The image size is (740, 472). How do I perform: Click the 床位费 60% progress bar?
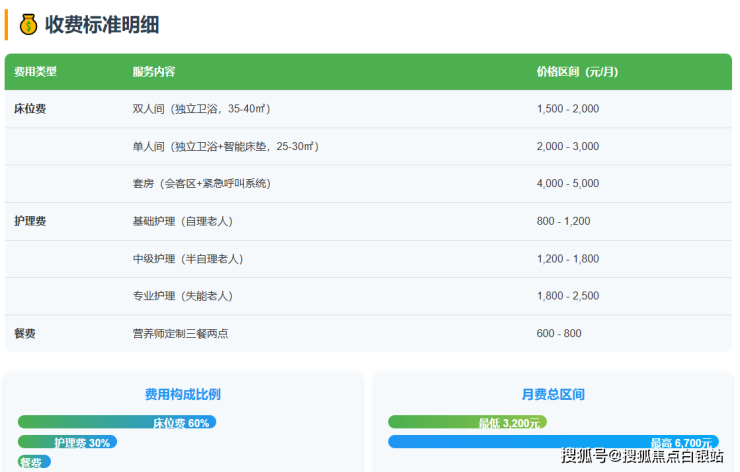coord(117,423)
